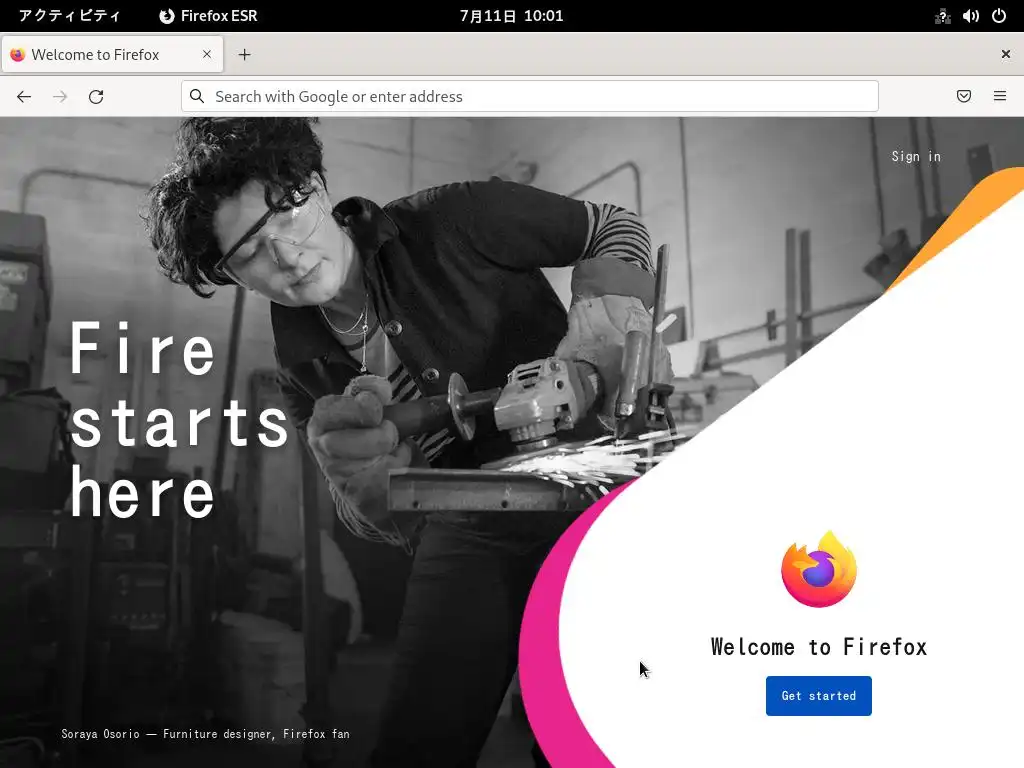Open the volume control in top bar
The height and width of the screenshot is (768, 1024).
pos(970,16)
